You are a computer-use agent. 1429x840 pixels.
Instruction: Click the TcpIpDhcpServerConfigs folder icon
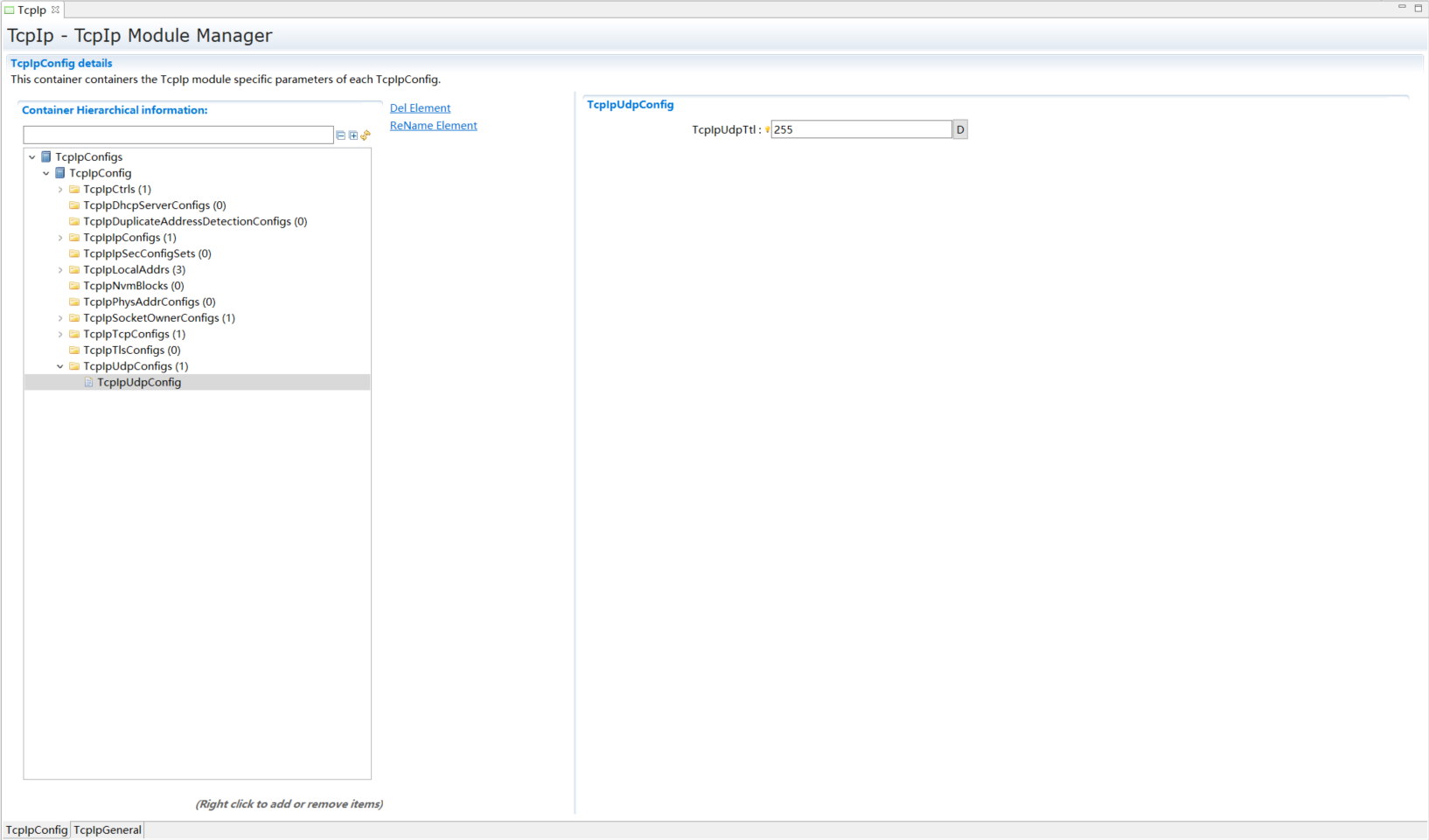coord(74,205)
